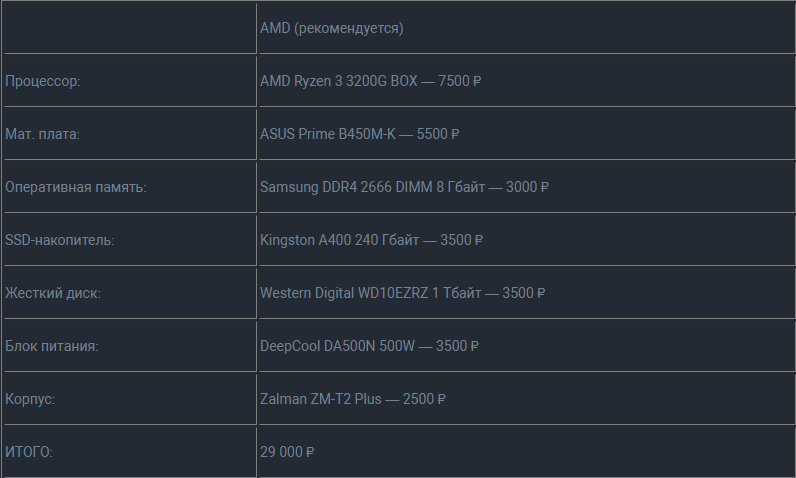796x478 pixels.
Task: Select the Блок питания label
Action: tap(130, 346)
